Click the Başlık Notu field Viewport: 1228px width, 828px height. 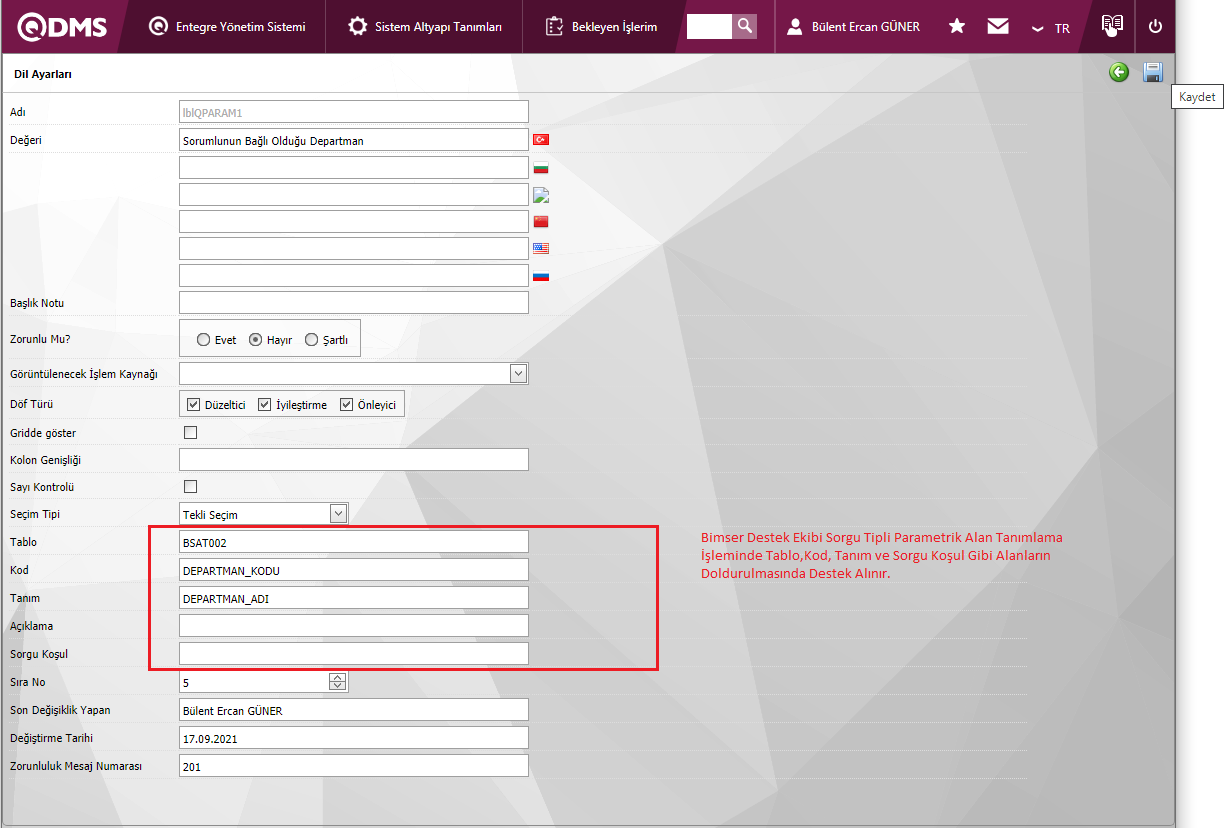[354, 302]
